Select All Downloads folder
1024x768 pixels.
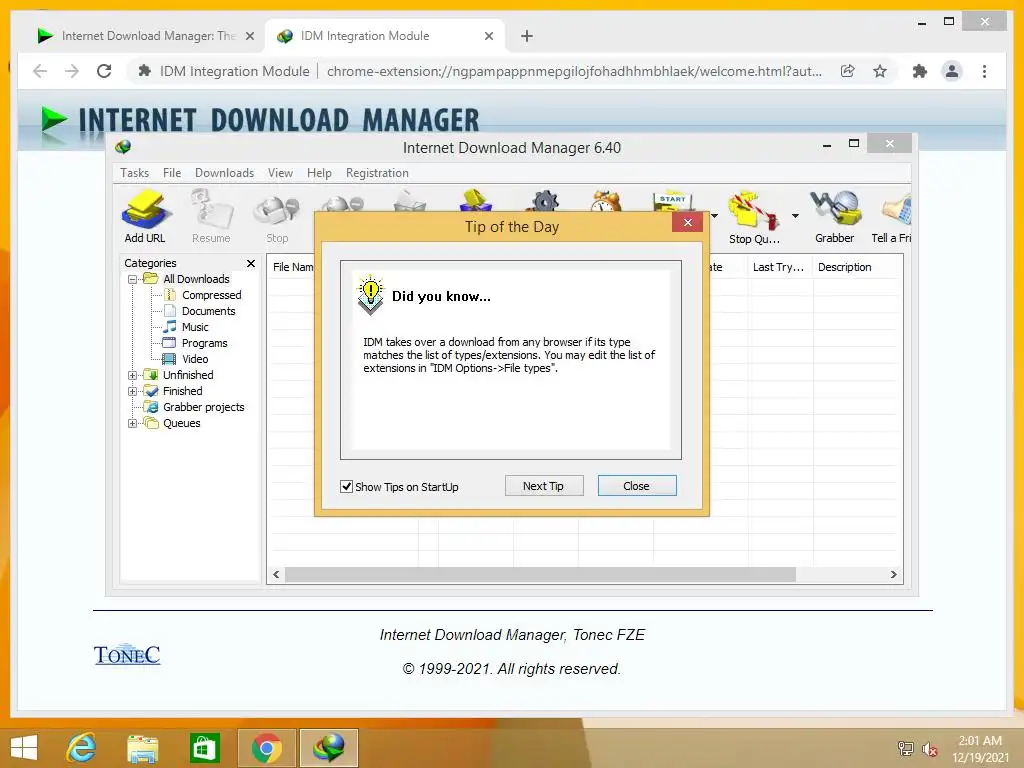coord(196,279)
